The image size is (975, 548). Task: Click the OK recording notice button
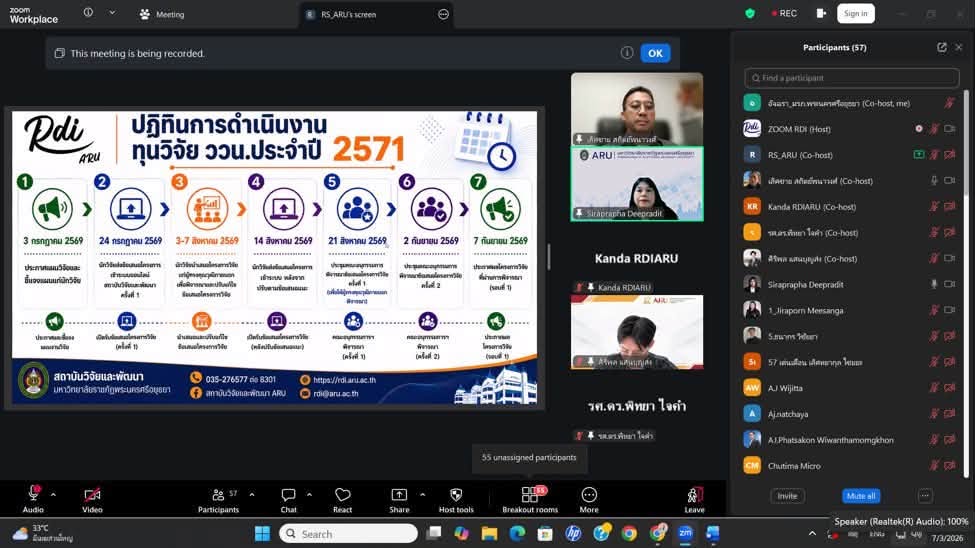[x=655, y=53]
